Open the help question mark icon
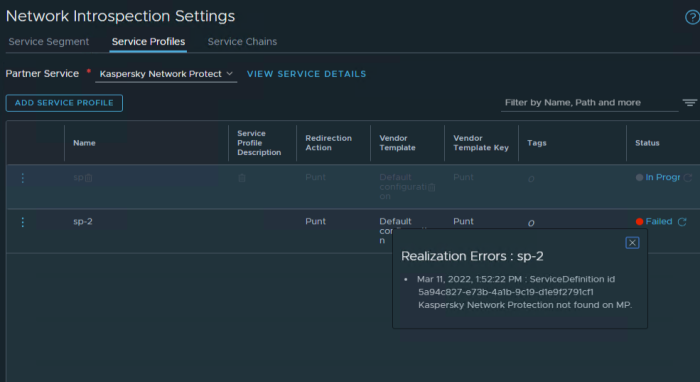Screen dimensions: 700x382 point(692,17)
